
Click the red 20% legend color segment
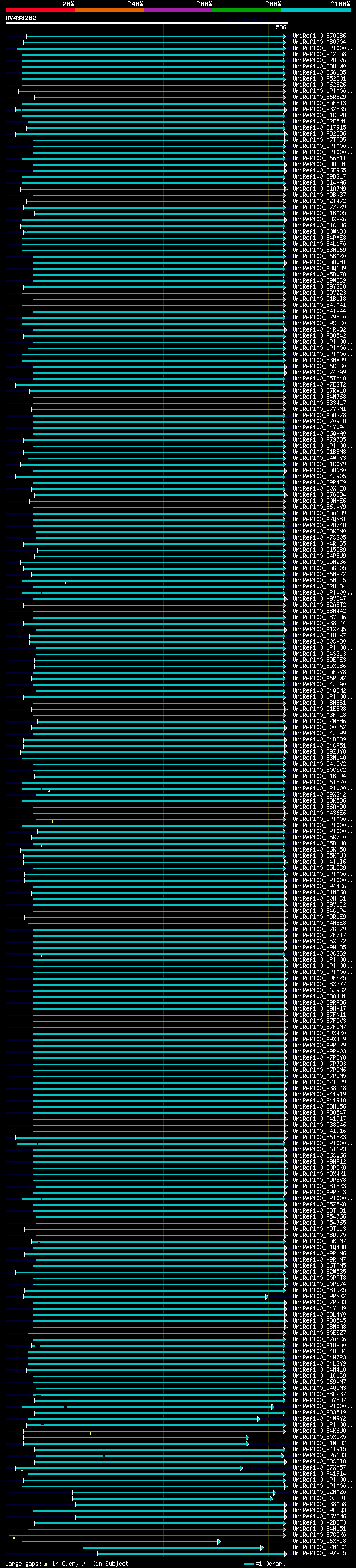click(40, 10)
